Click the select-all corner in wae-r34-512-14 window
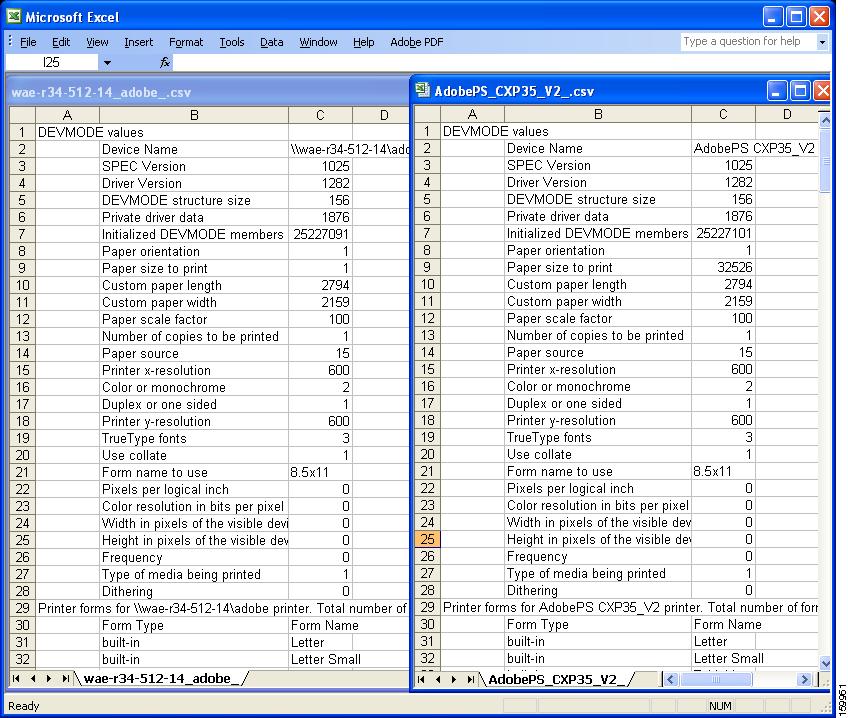 23,115
